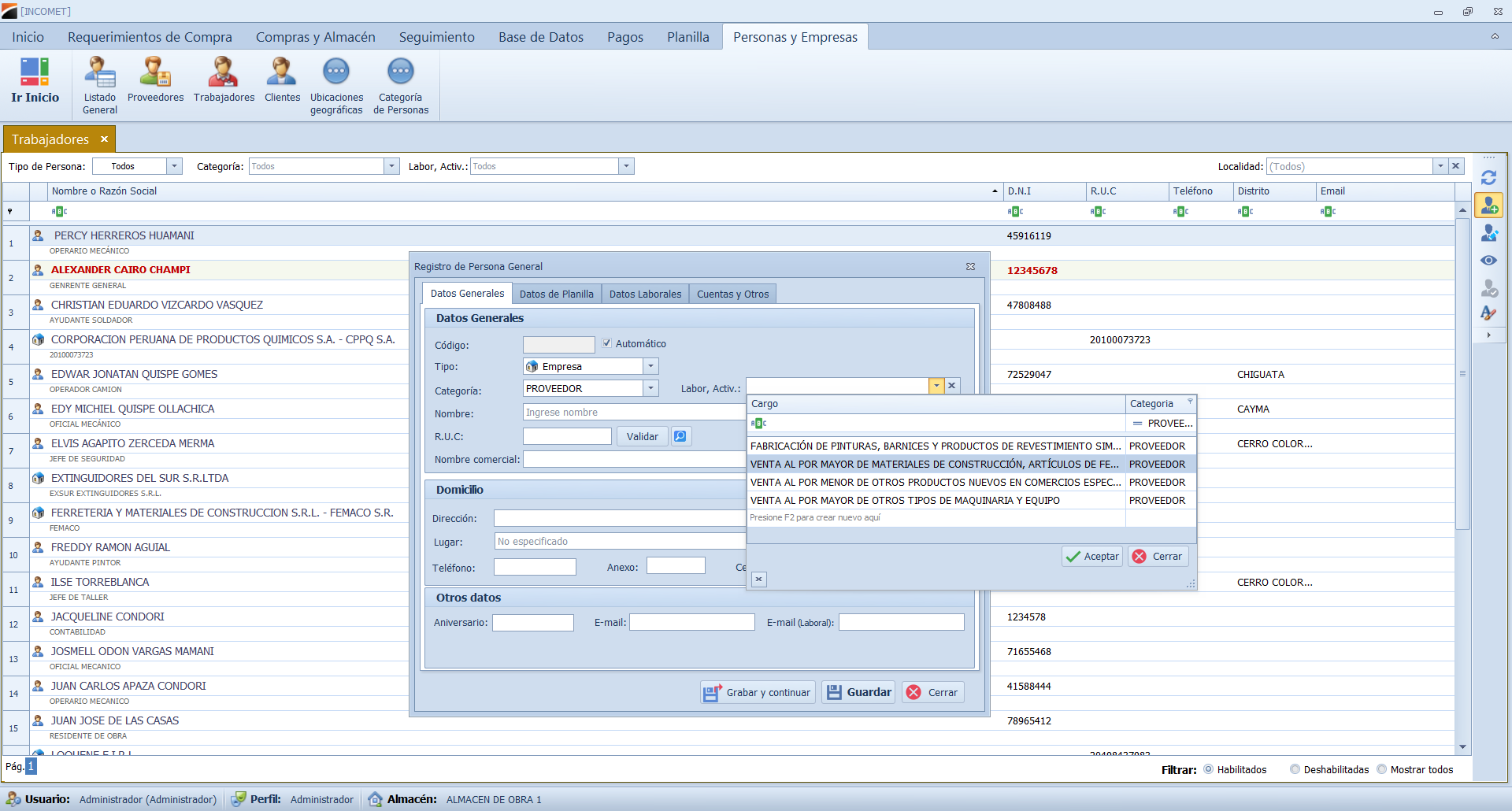
Task: Select the Deshabilitadas filter radio button
Action: [1295, 769]
